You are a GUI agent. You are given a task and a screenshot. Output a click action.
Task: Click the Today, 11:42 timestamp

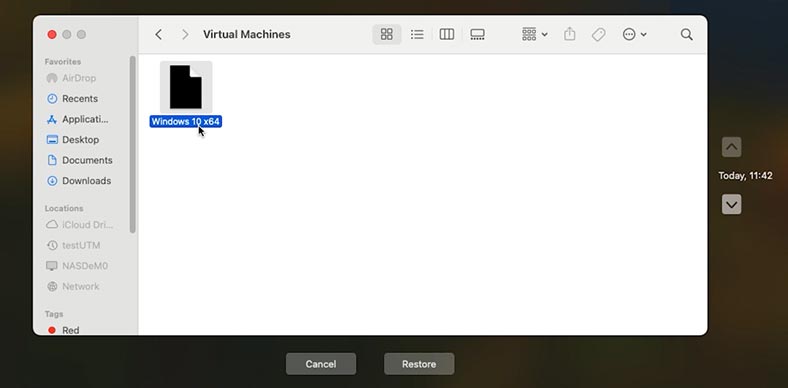click(745, 176)
